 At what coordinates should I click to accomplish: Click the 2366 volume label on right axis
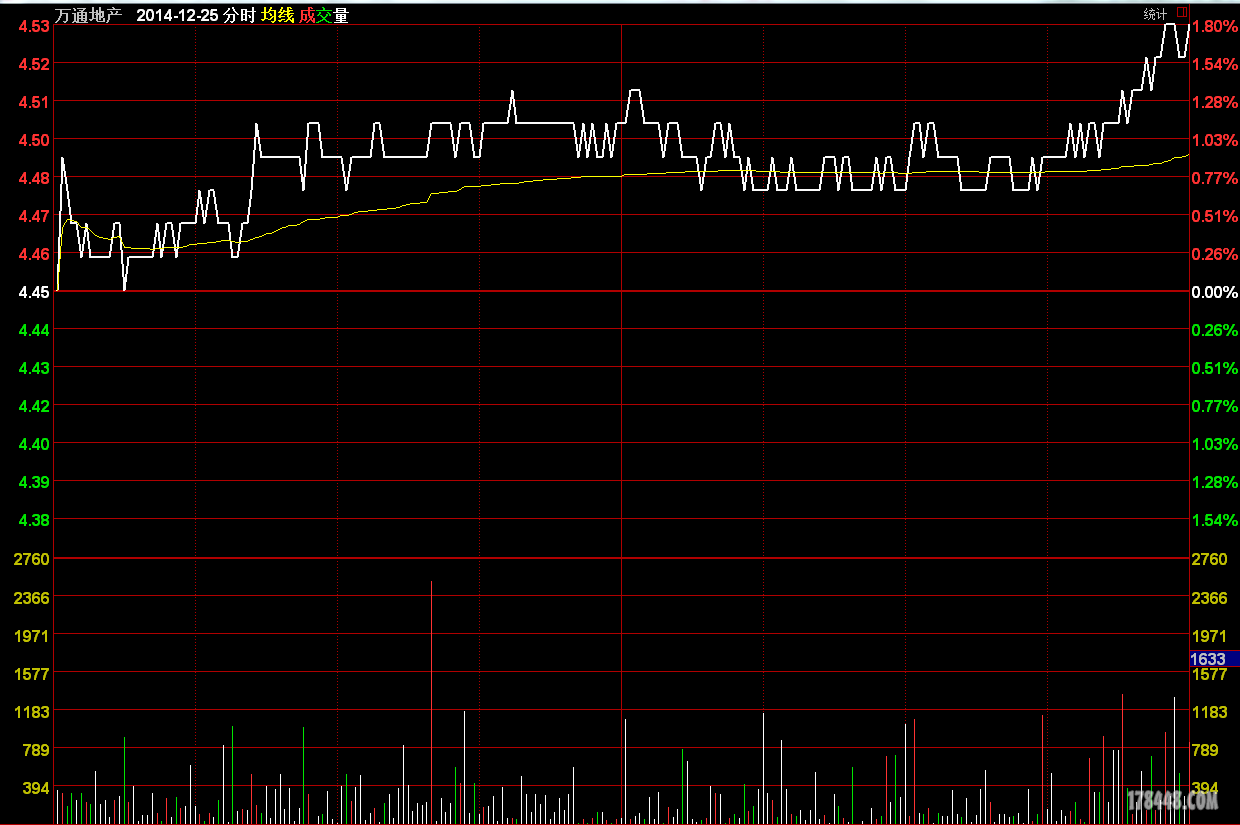1210,598
